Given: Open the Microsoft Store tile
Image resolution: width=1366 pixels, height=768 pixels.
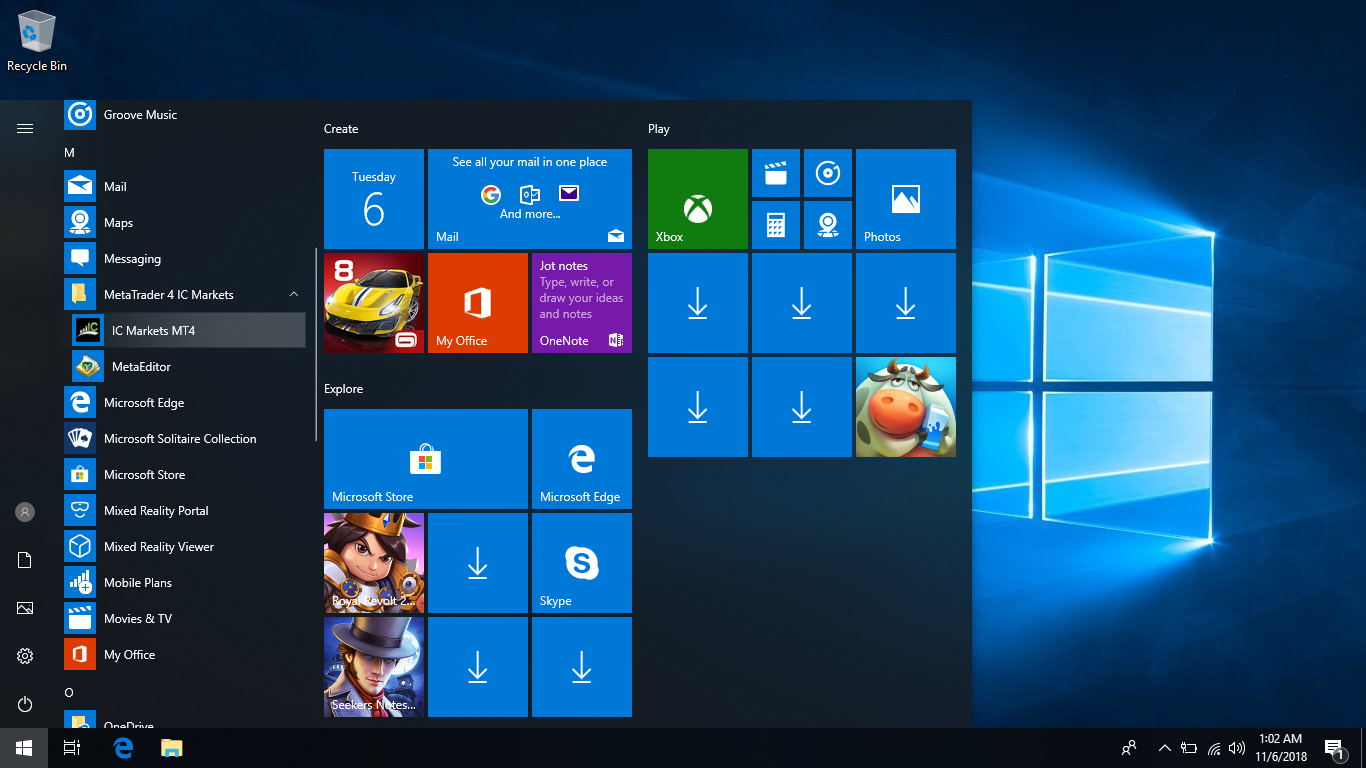Looking at the screenshot, I should (426, 459).
